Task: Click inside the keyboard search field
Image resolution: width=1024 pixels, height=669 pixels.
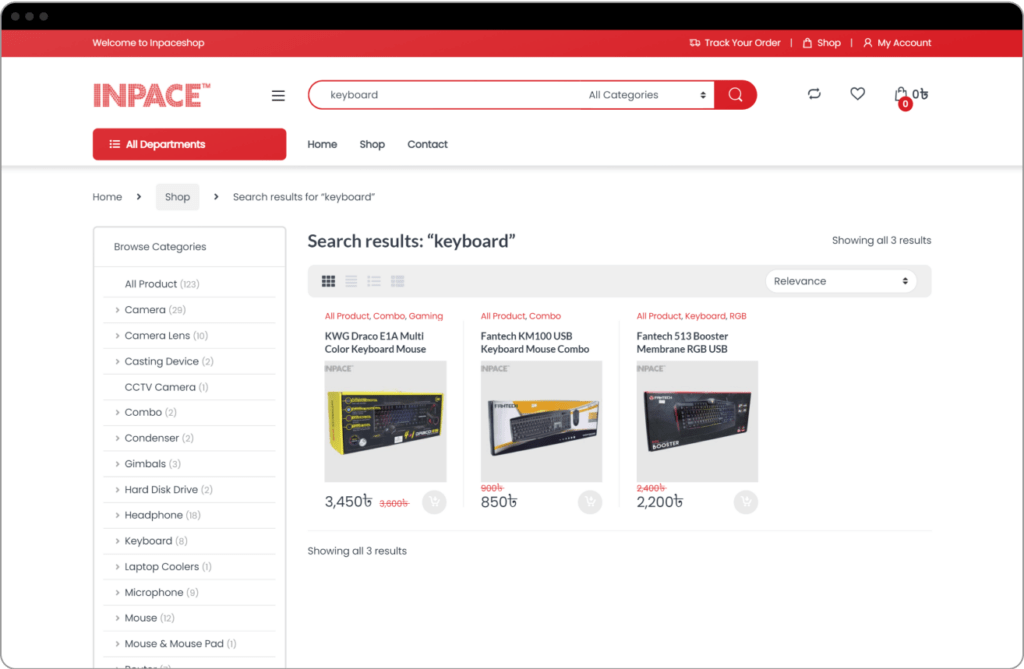Action: click(450, 94)
